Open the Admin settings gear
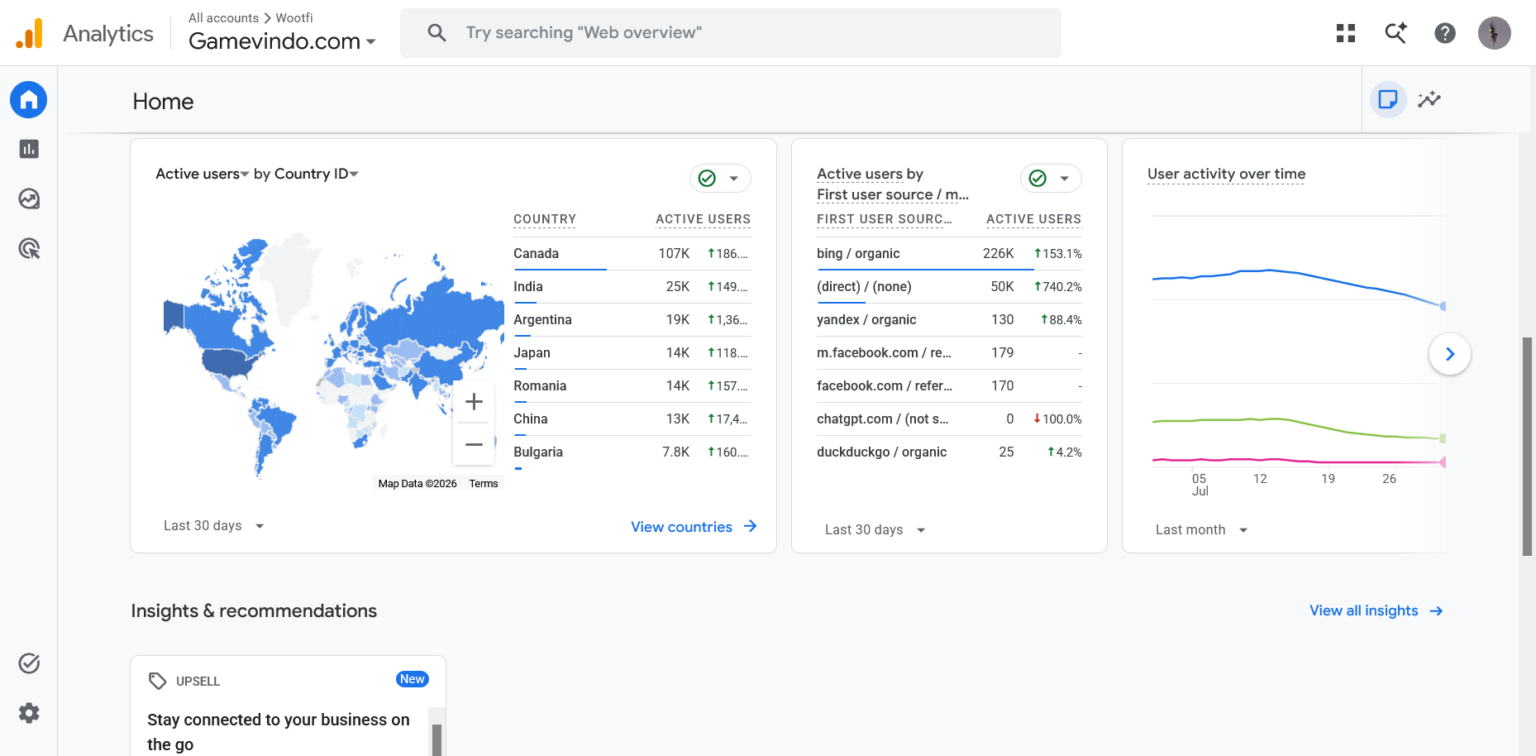The image size is (1536, 756). point(29,713)
